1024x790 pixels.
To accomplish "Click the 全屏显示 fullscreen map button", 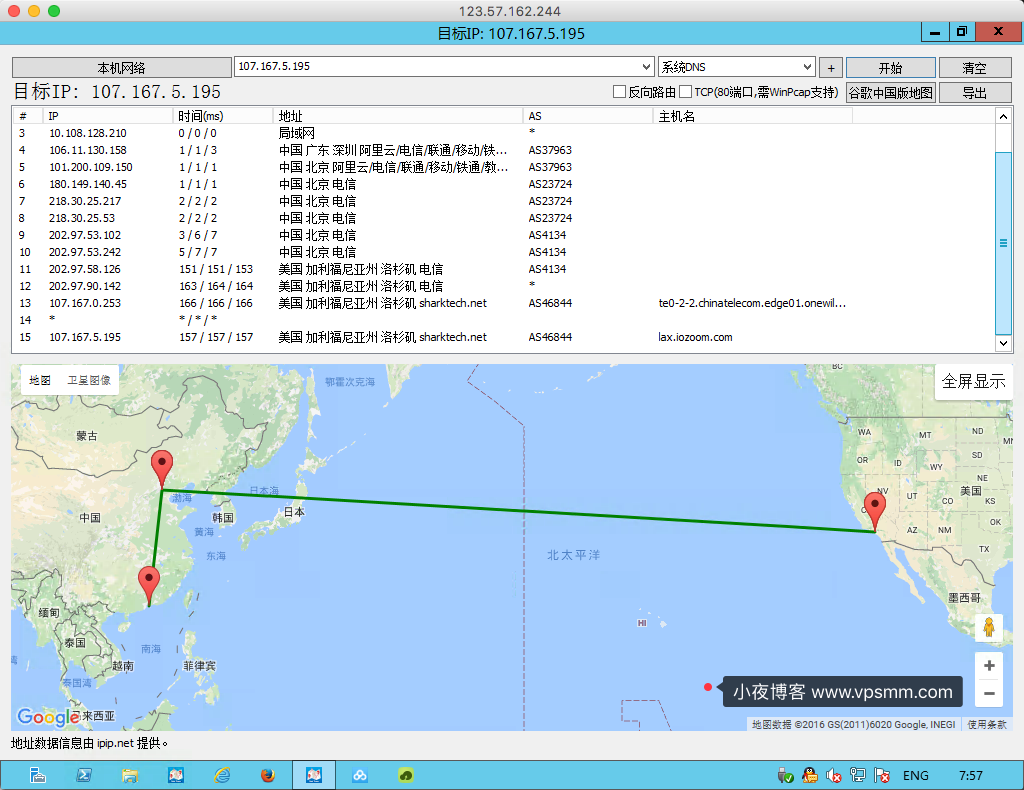I will pos(973,381).
